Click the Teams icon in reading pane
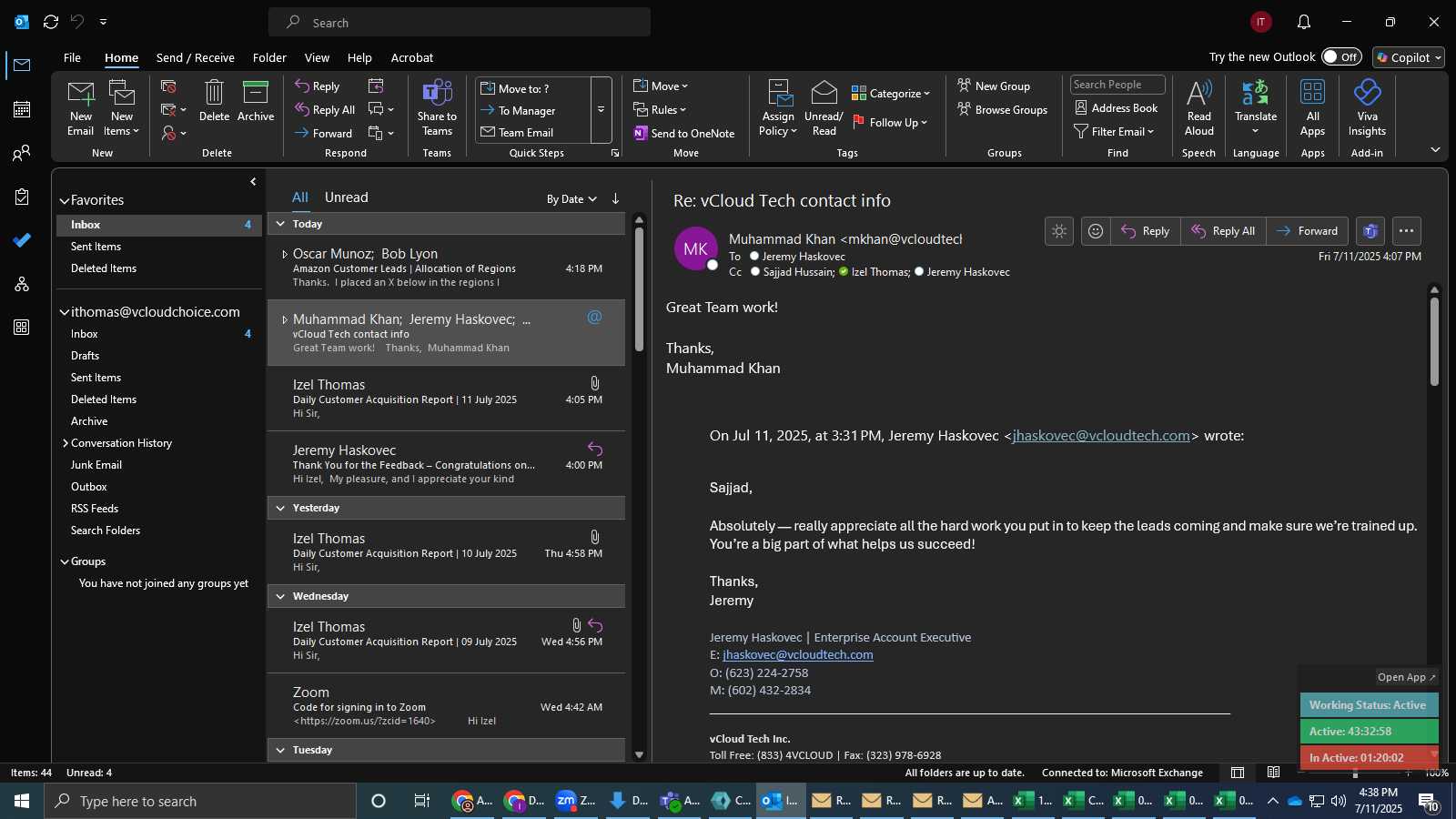The width and height of the screenshot is (1456, 819). click(1370, 231)
